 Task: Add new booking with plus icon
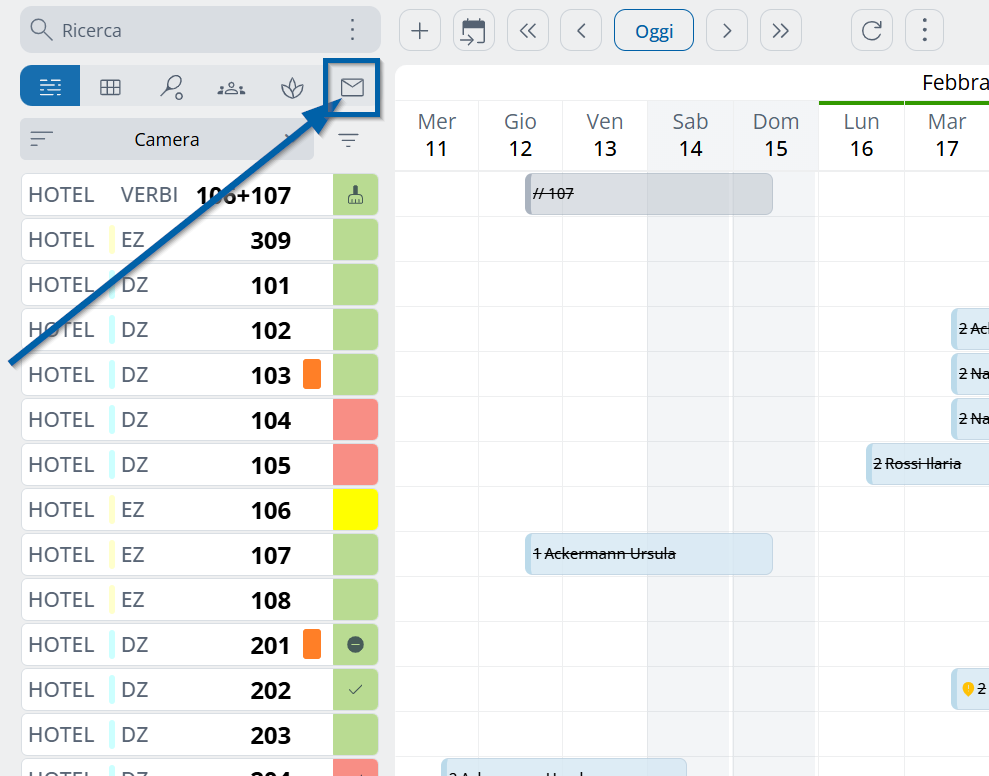tap(420, 31)
